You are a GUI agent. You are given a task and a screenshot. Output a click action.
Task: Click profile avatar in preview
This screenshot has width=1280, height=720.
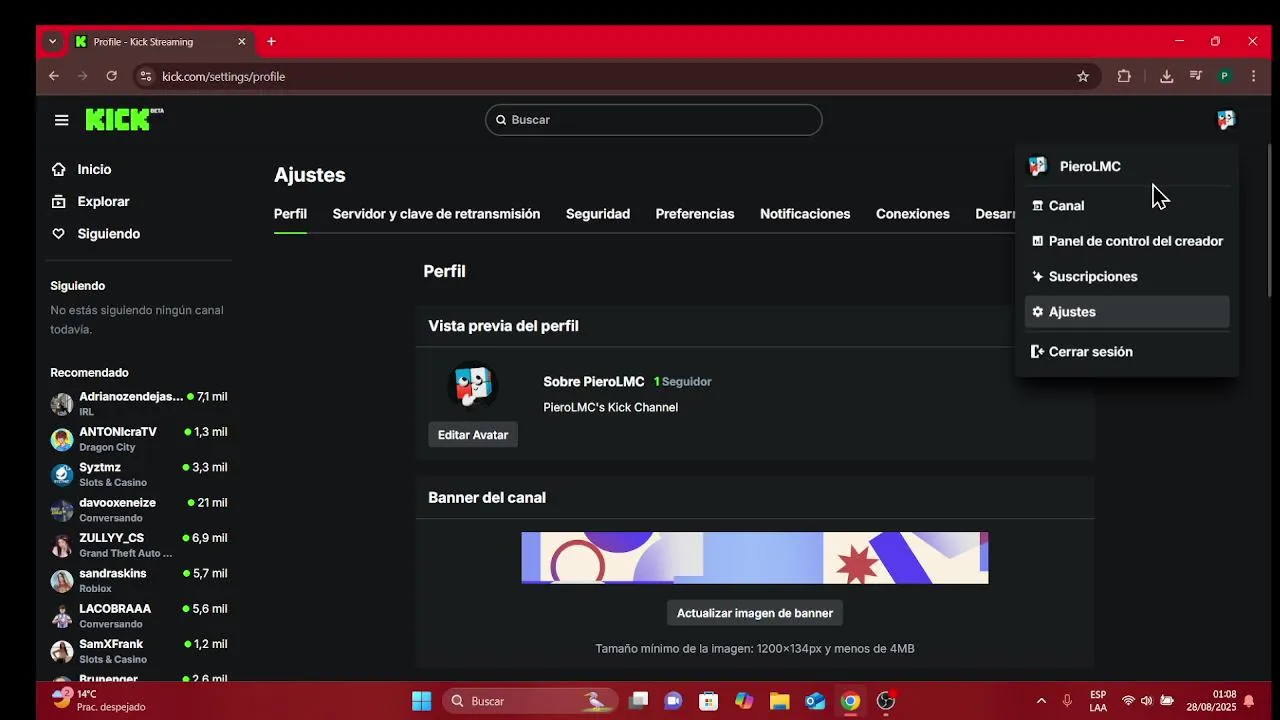pyautogui.click(x=473, y=385)
